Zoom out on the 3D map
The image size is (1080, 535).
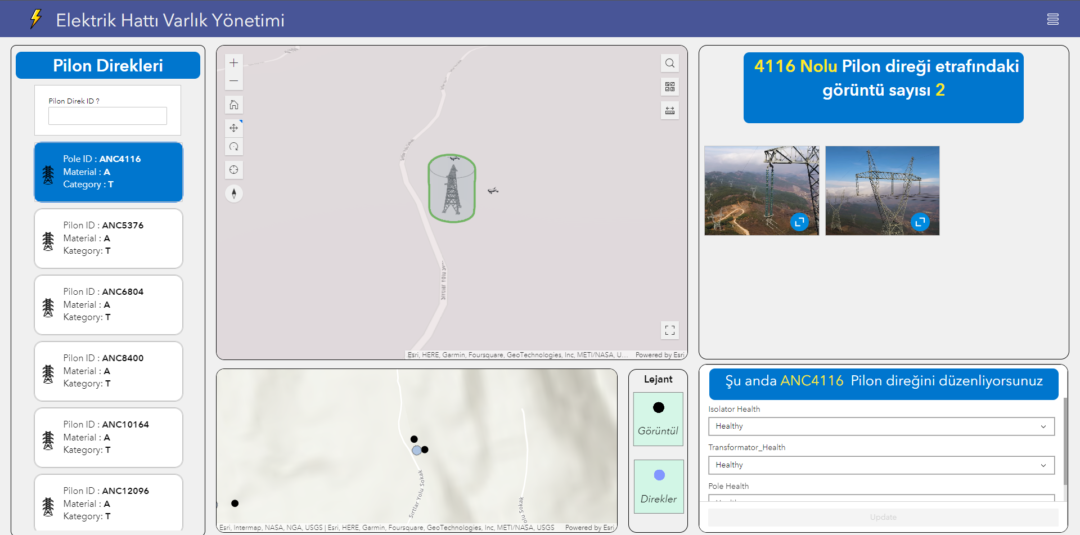coord(233,81)
